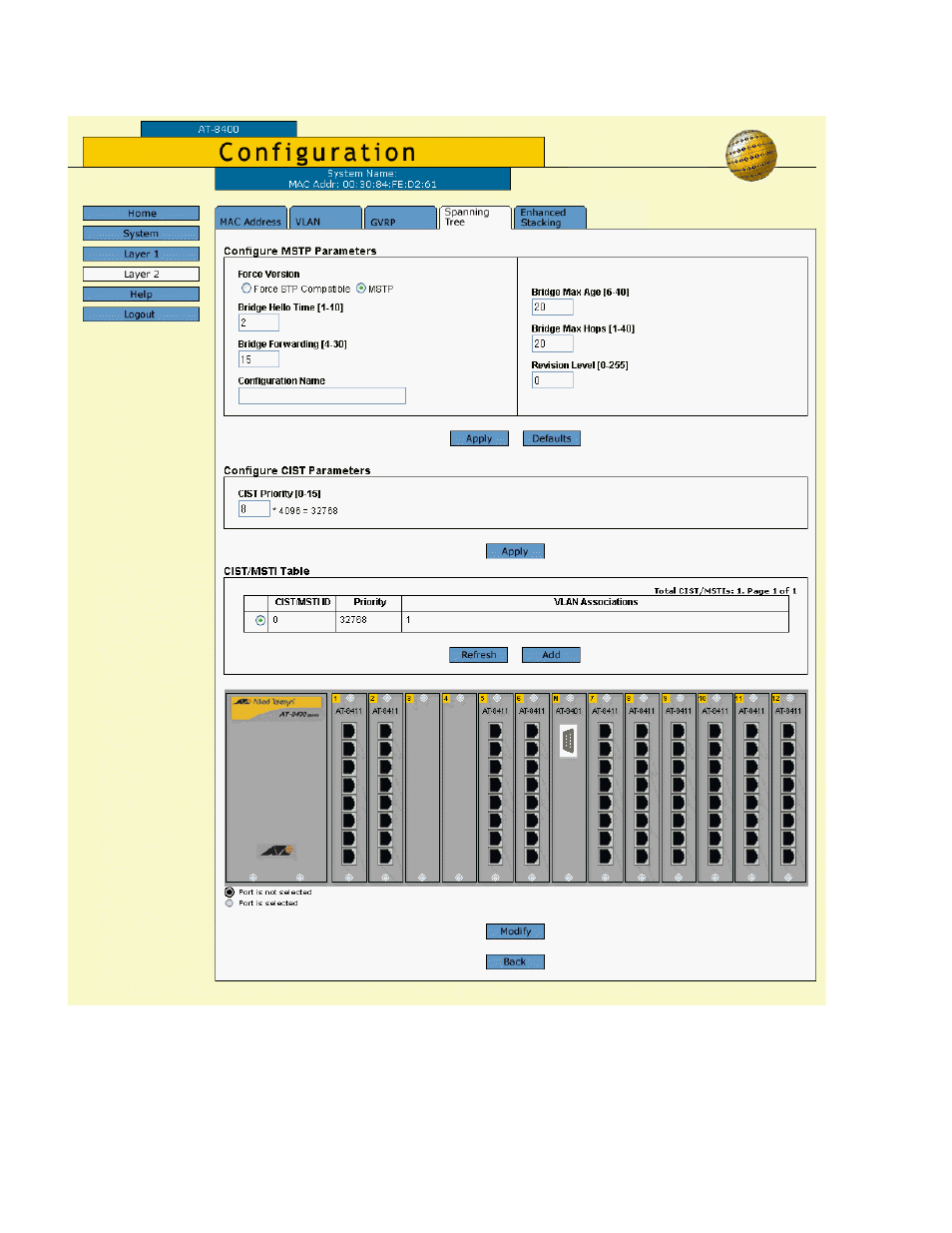Focus the Bridge Max Age field
The height and width of the screenshot is (1233, 952).
[553, 308]
